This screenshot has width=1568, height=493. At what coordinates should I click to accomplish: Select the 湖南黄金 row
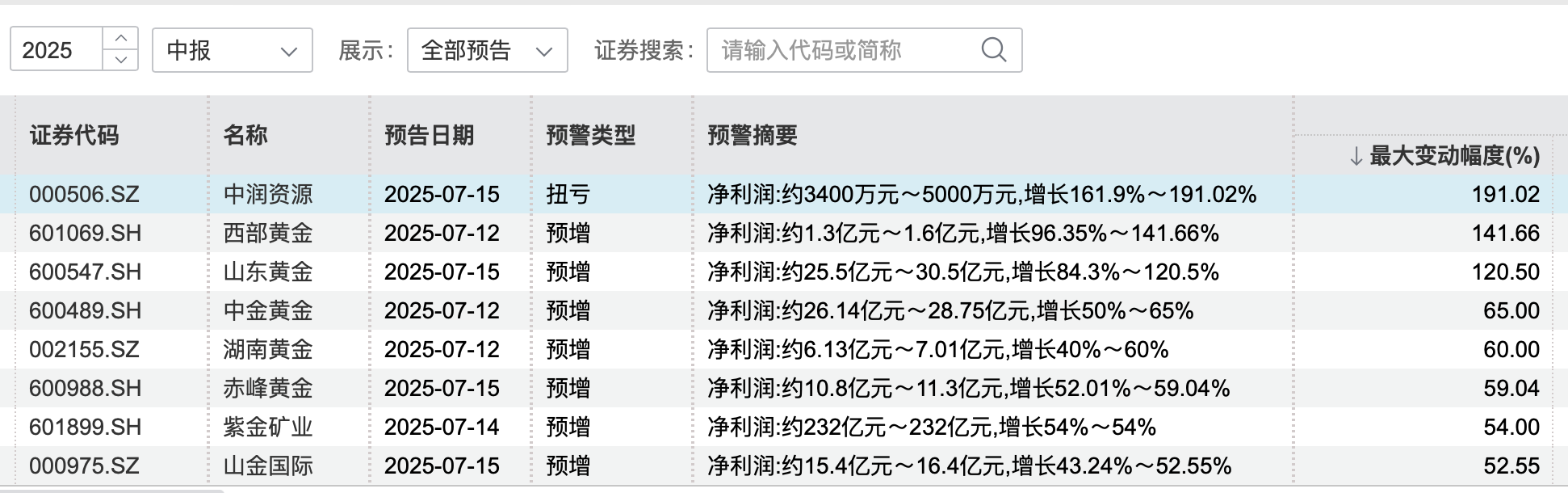268,349
